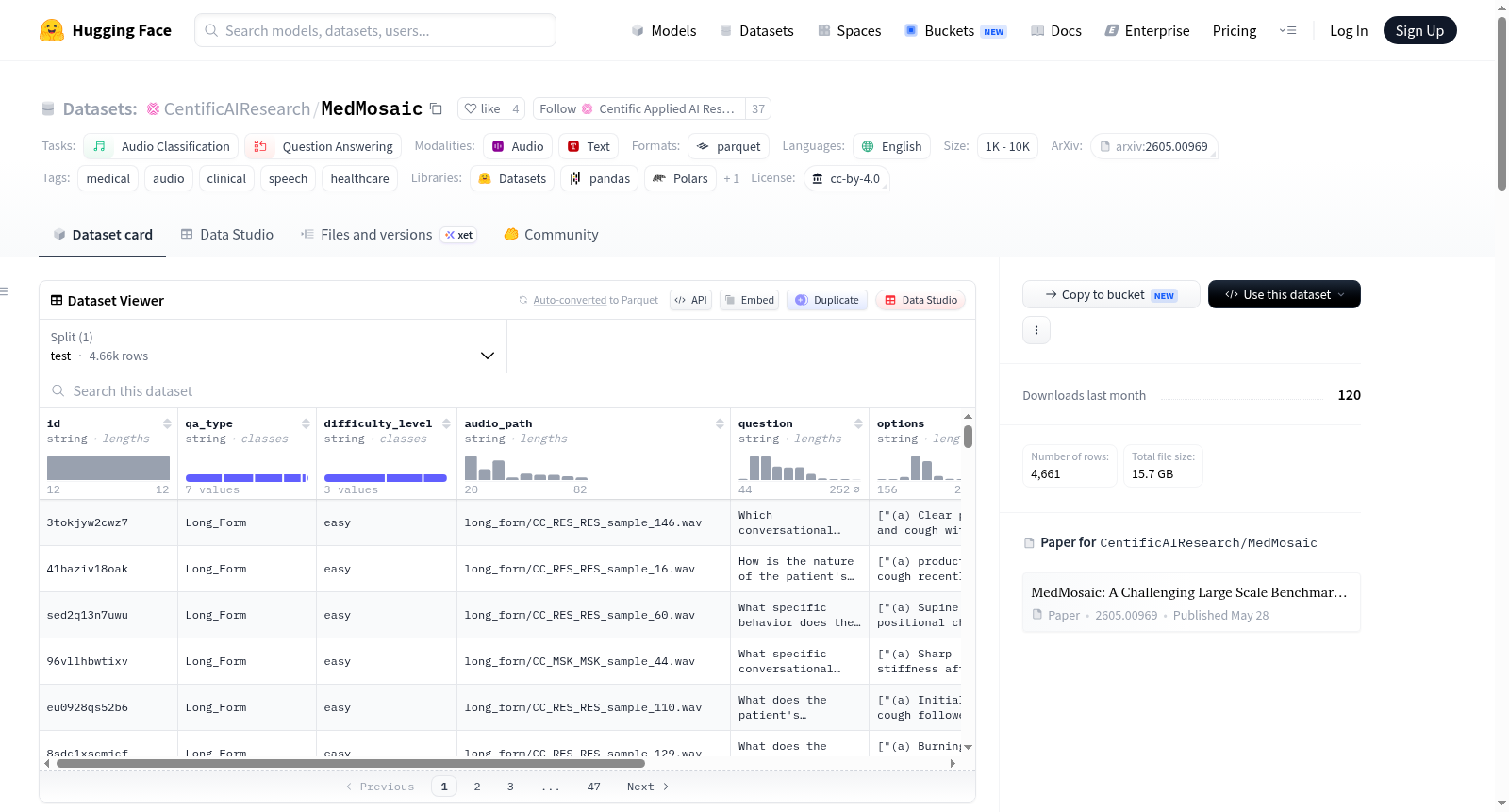The height and width of the screenshot is (812, 1509).
Task: Open Buckets in the top navigation
Action: (955, 30)
